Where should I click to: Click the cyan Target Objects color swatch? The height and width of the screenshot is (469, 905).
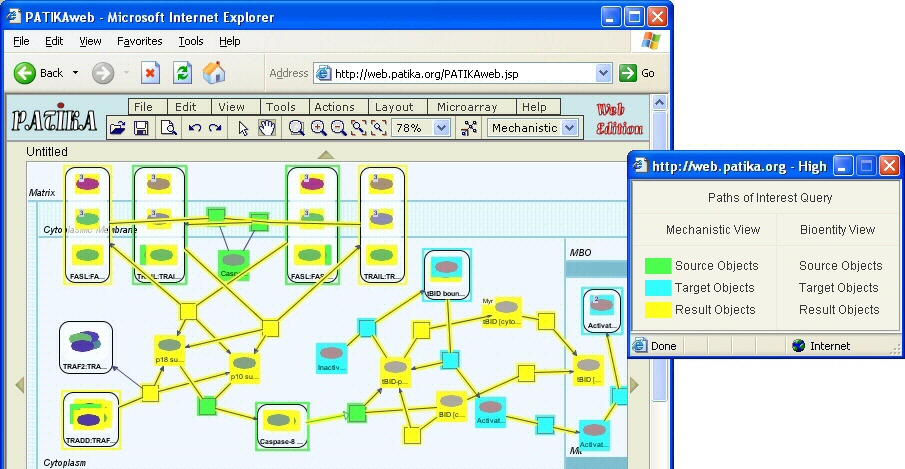[658, 288]
